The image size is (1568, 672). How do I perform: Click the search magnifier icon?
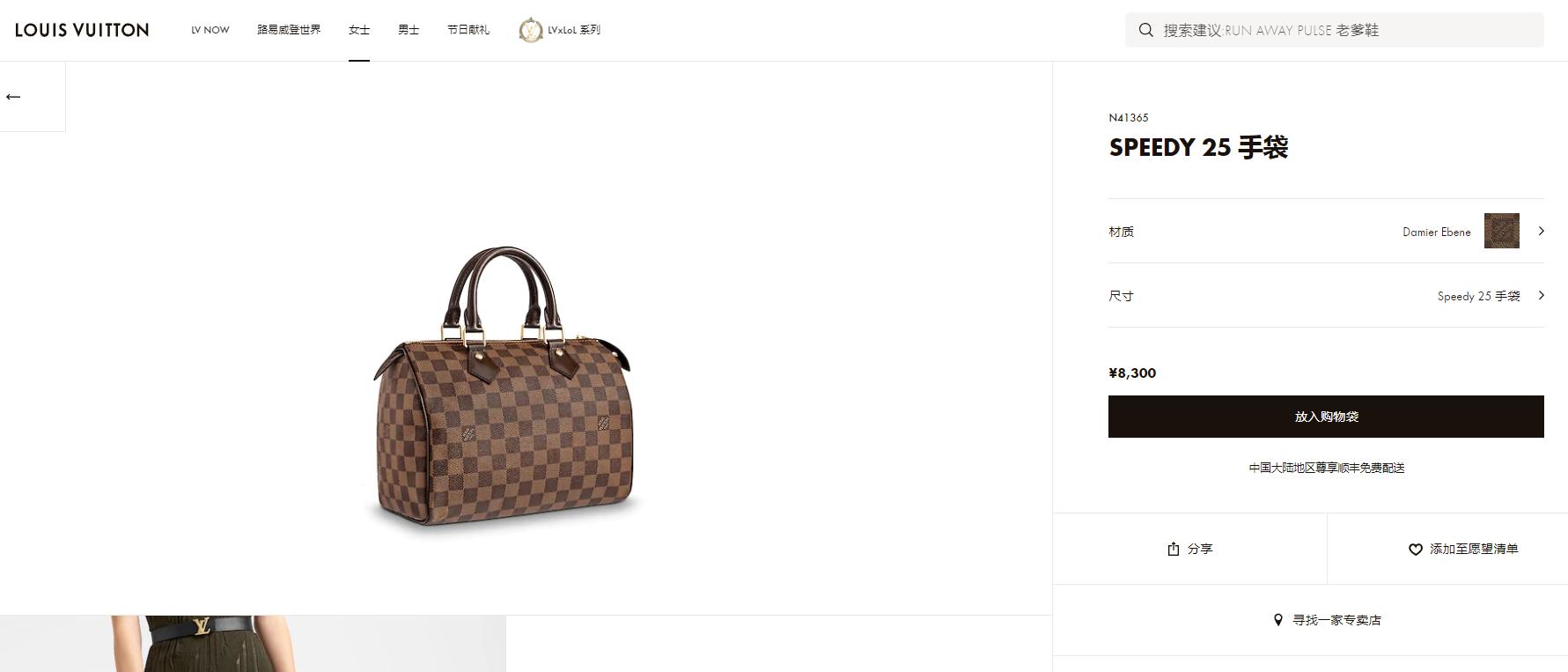point(1145,30)
